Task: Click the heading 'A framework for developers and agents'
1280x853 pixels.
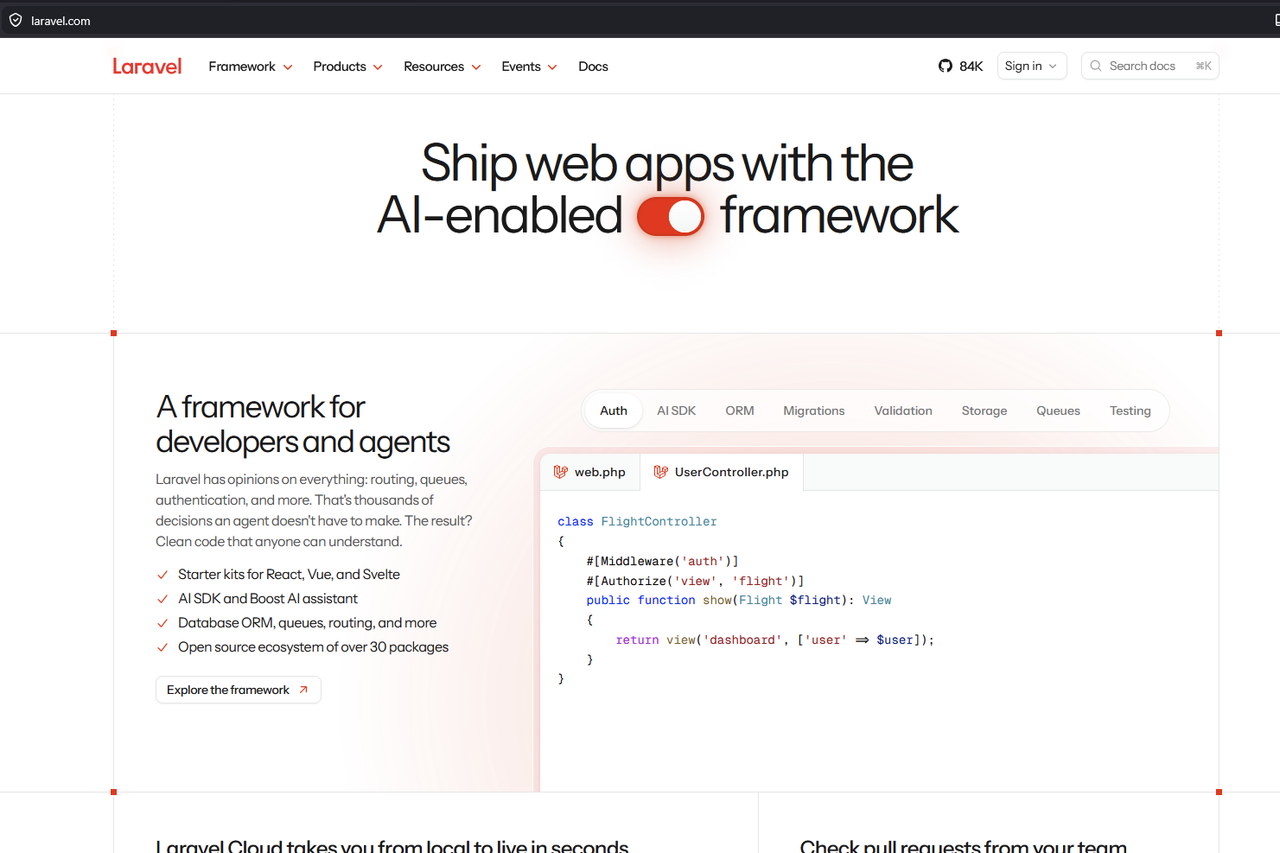Action: [303, 424]
